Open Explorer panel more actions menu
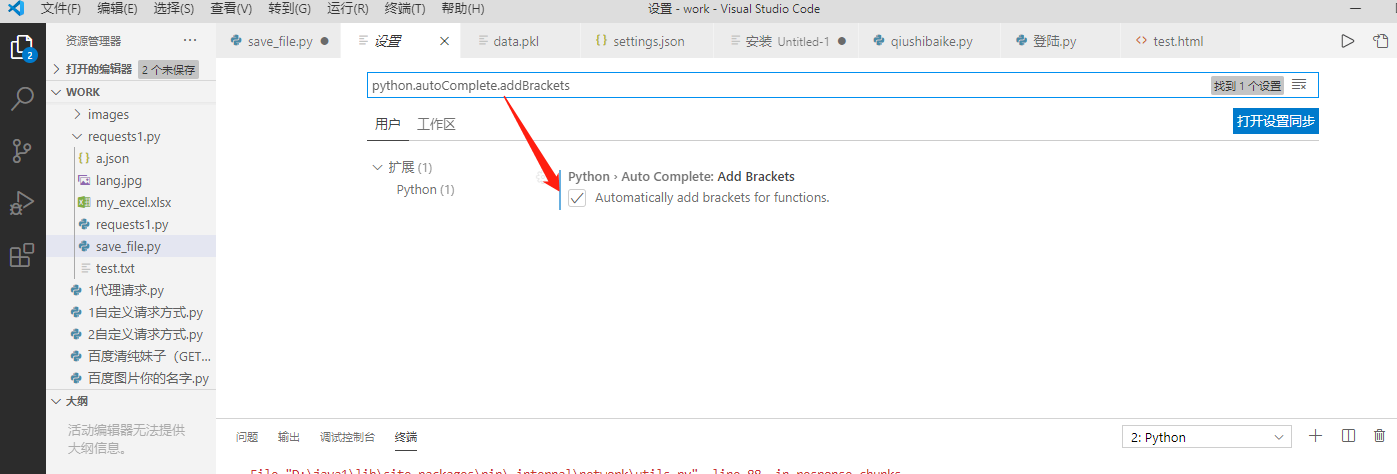 click(x=190, y=41)
